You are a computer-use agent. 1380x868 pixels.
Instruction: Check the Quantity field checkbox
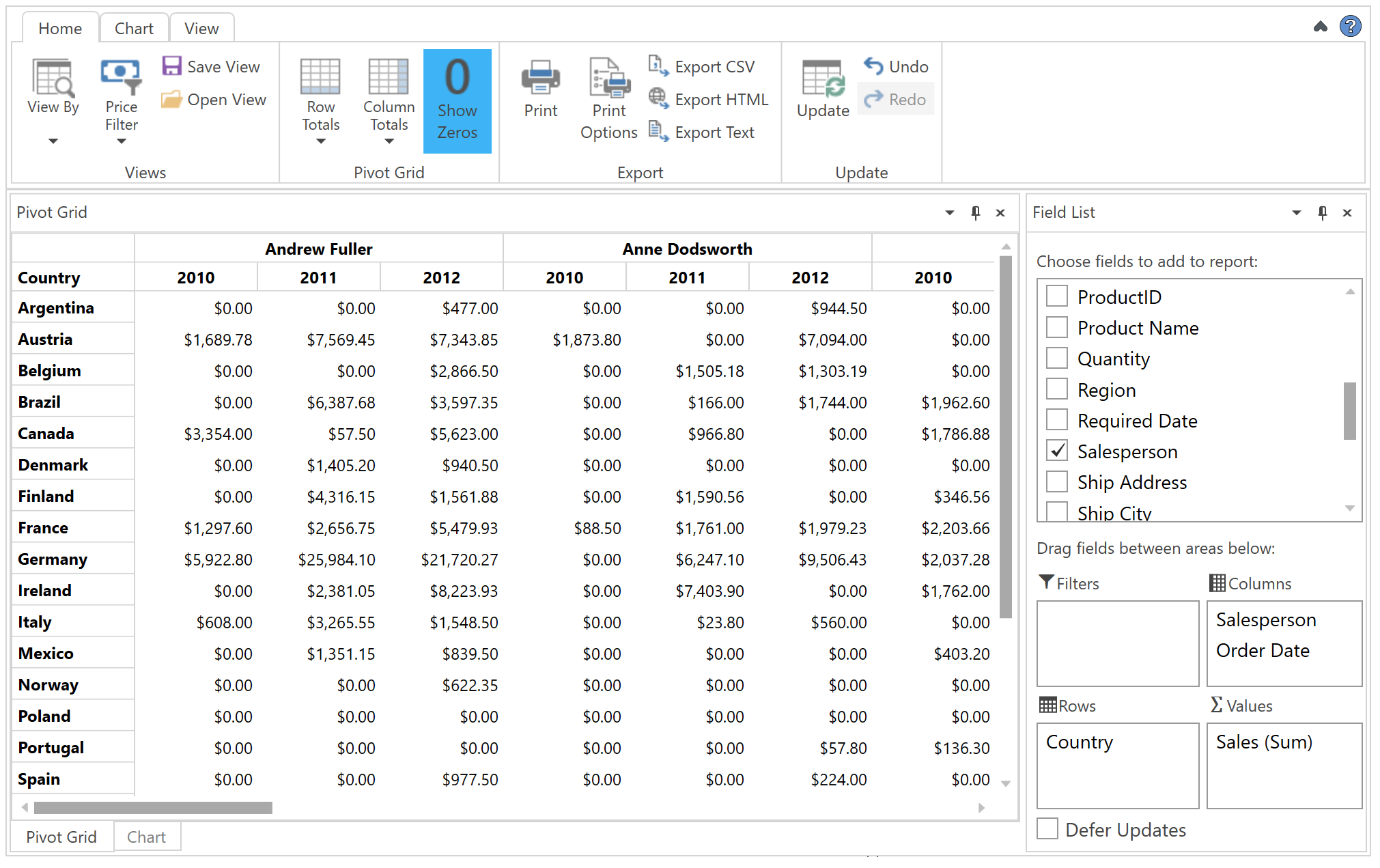click(1057, 358)
